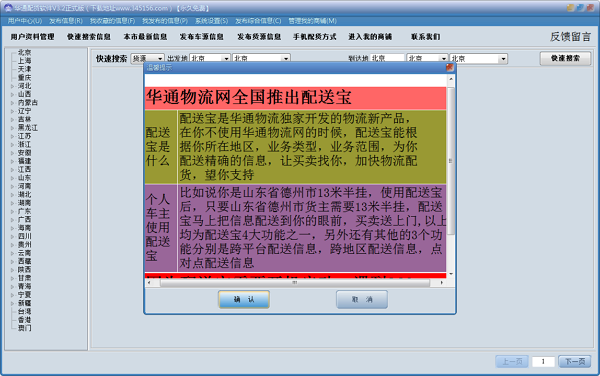This screenshot has height=376, width=600.
Task: Open the 我收藏的信息(F) menu
Action: point(112,21)
